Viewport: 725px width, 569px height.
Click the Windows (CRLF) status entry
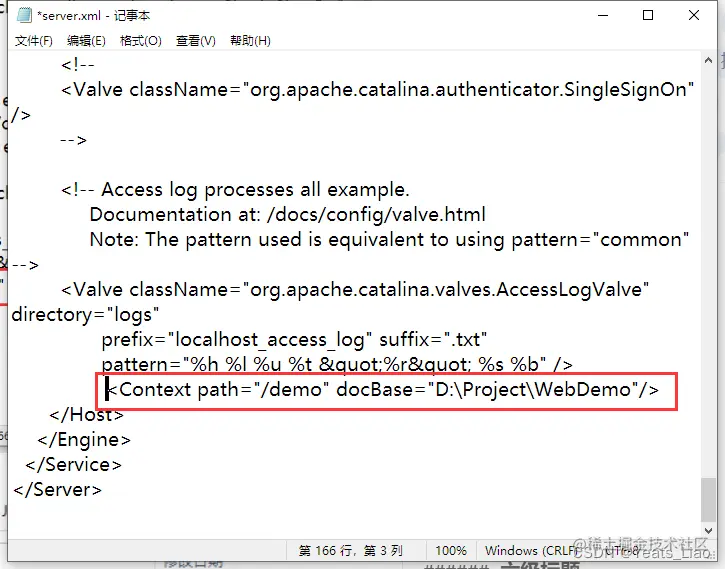pyautogui.click(x=532, y=551)
